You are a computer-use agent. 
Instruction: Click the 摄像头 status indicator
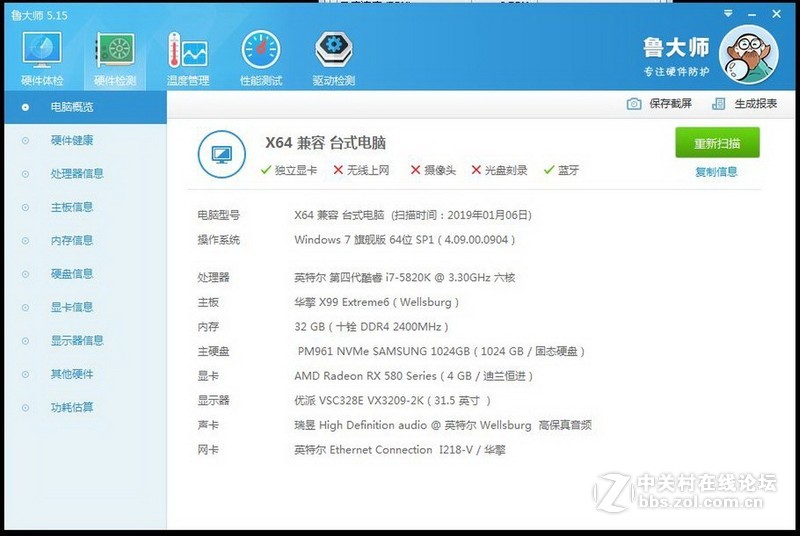click(433, 170)
